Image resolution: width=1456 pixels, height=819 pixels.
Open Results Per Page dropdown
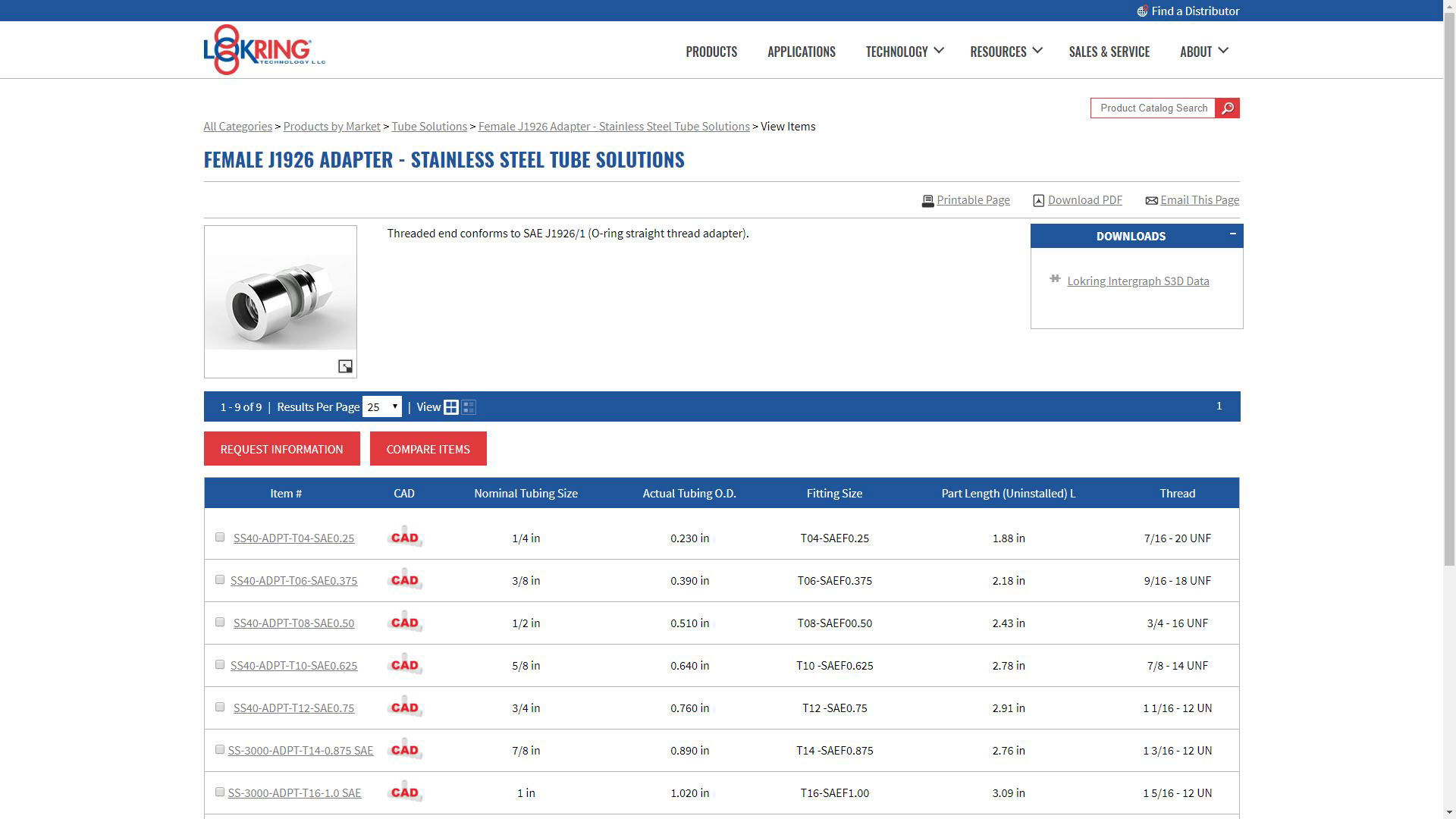coord(381,407)
